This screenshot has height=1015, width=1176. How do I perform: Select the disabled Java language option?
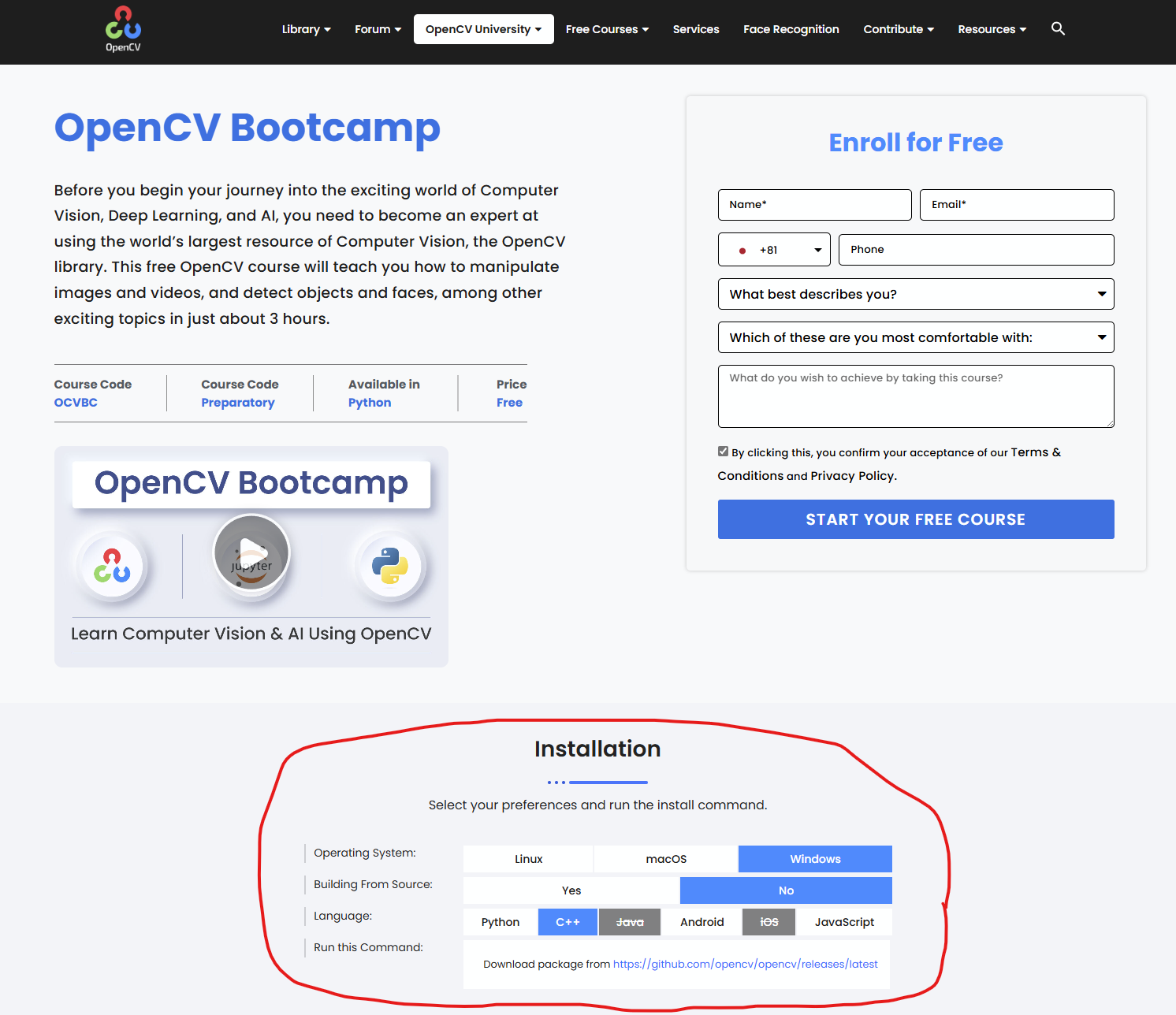630,922
